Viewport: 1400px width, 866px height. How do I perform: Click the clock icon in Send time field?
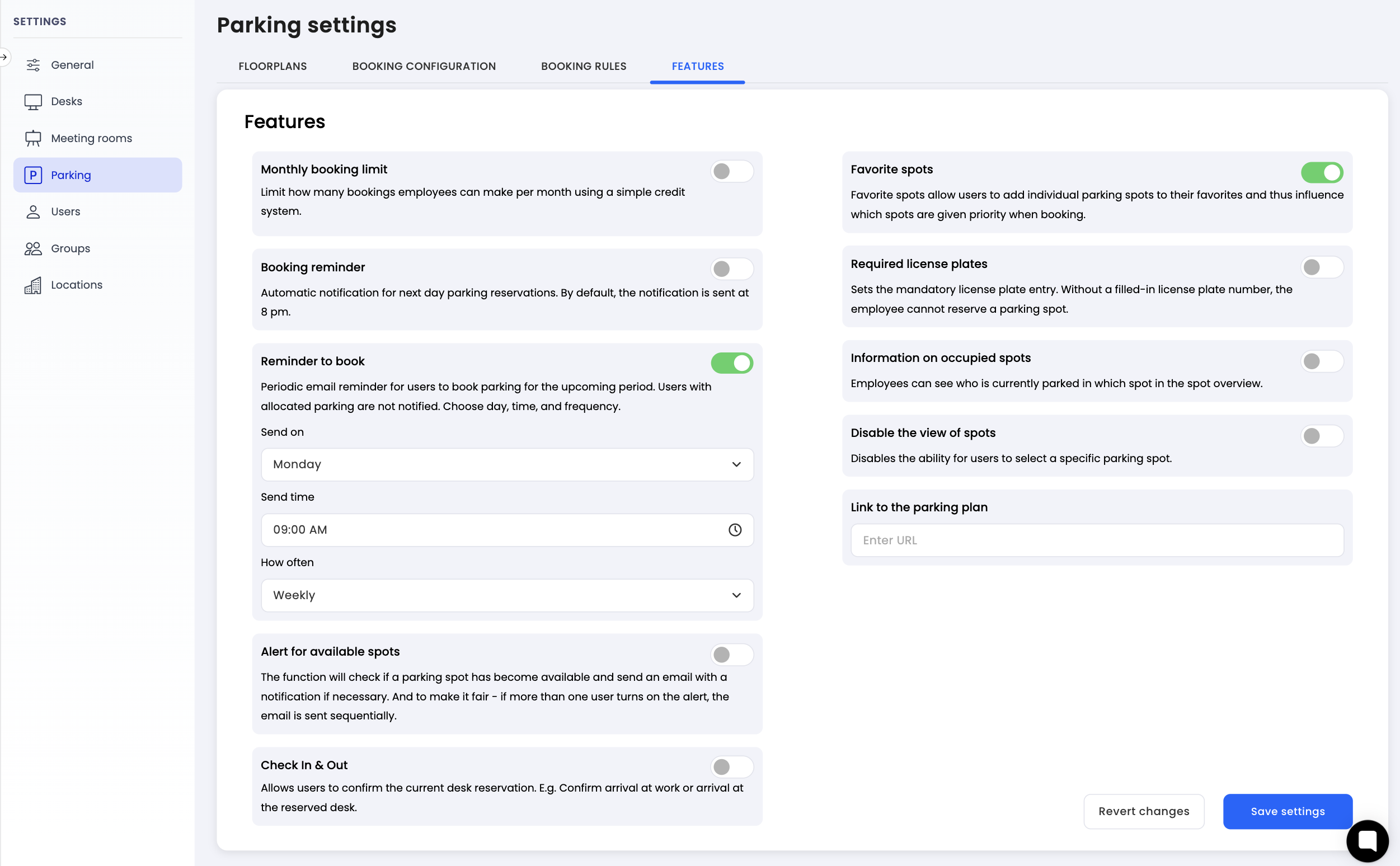734,530
